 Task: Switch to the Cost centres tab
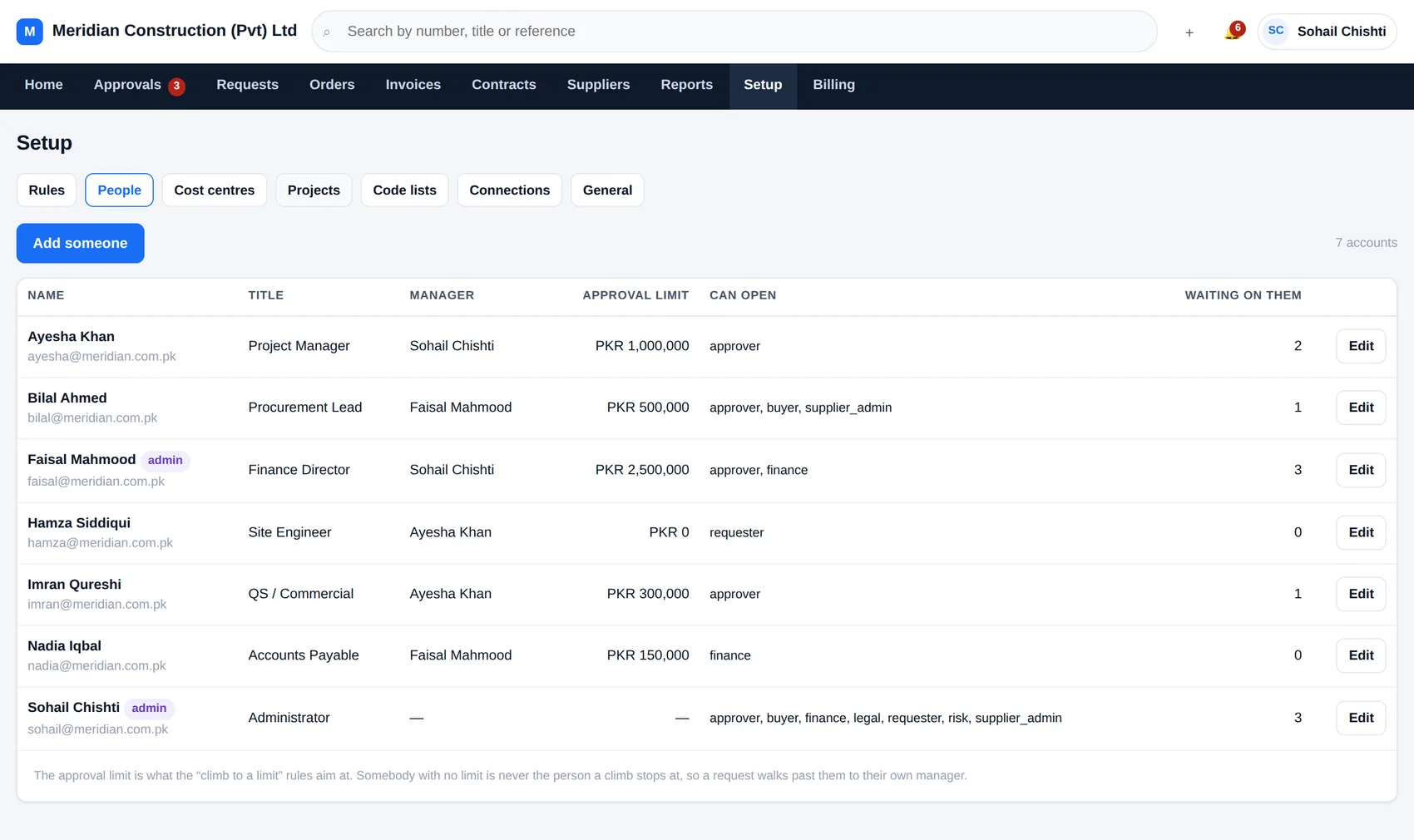click(215, 190)
